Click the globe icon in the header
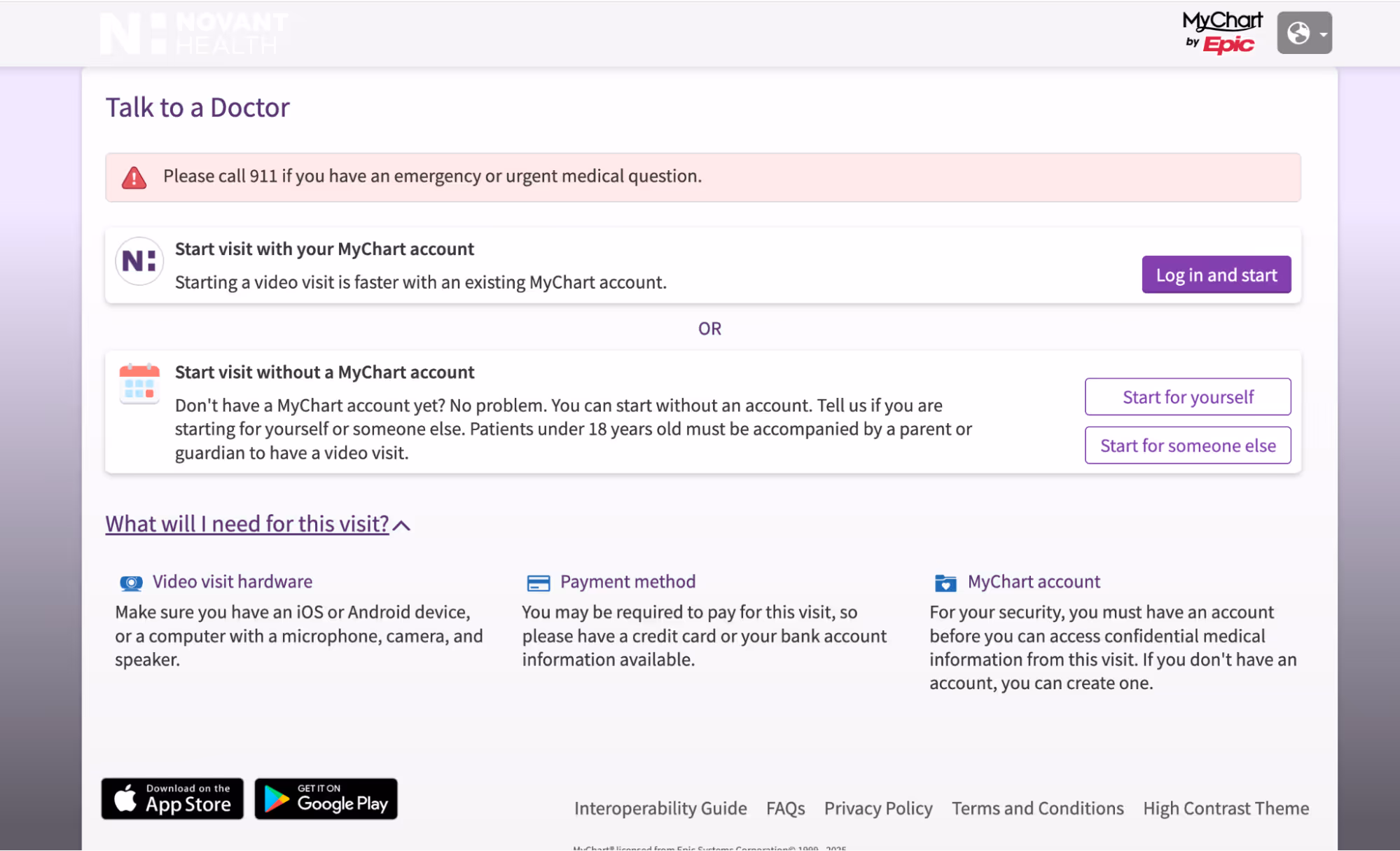Image resolution: width=1400 pixels, height=851 pixels. click(1298, 32)
